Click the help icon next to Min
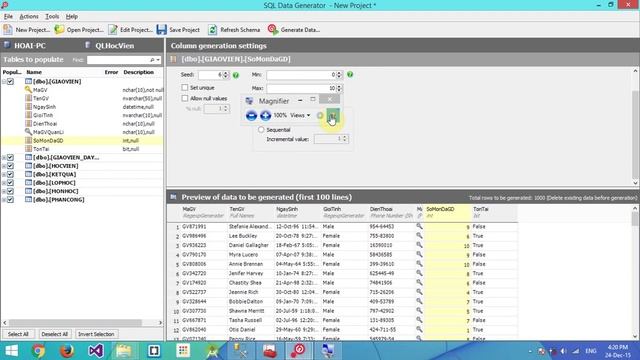This screenshot has width=640, height=360. (350, 75)
